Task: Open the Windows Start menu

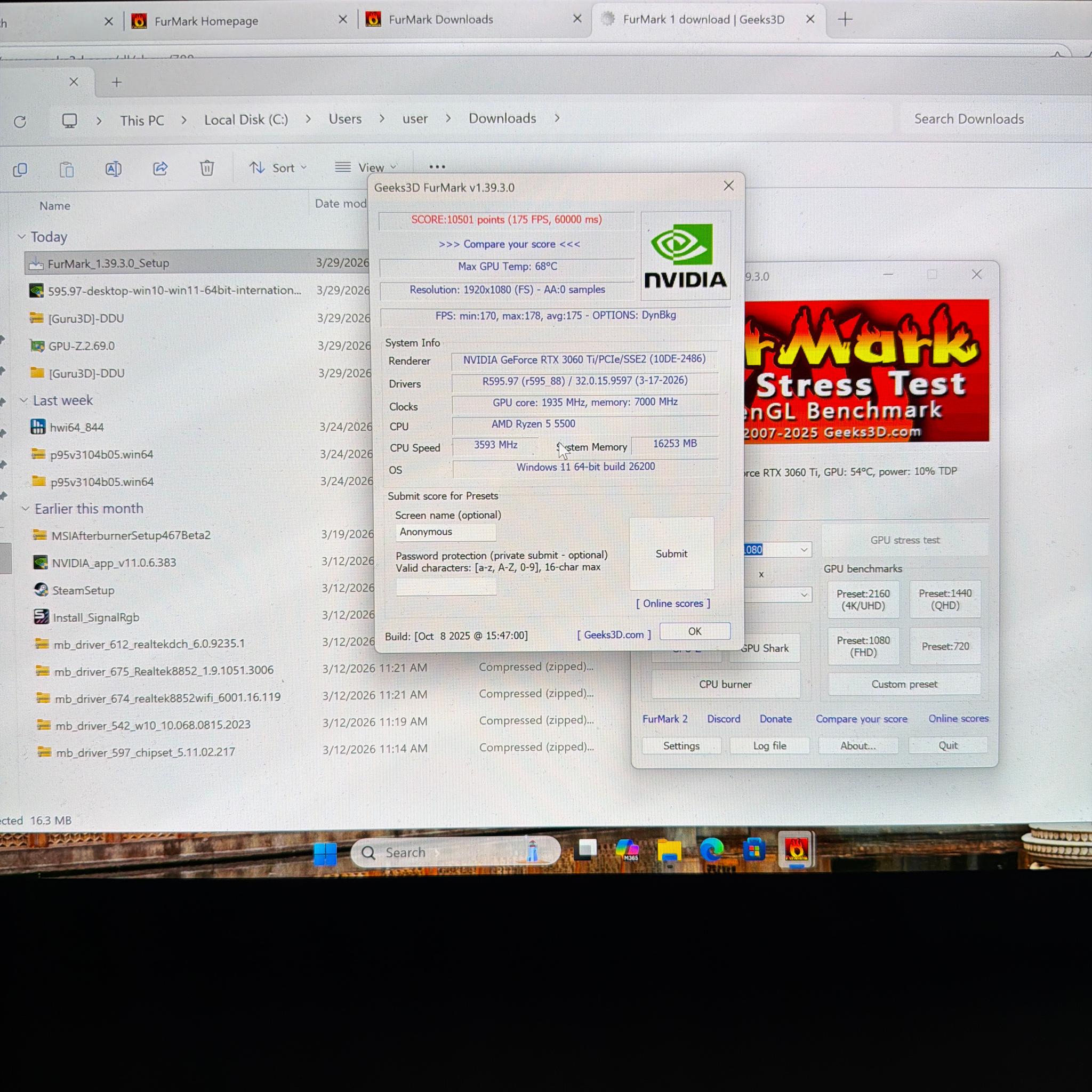Action: 325,853
